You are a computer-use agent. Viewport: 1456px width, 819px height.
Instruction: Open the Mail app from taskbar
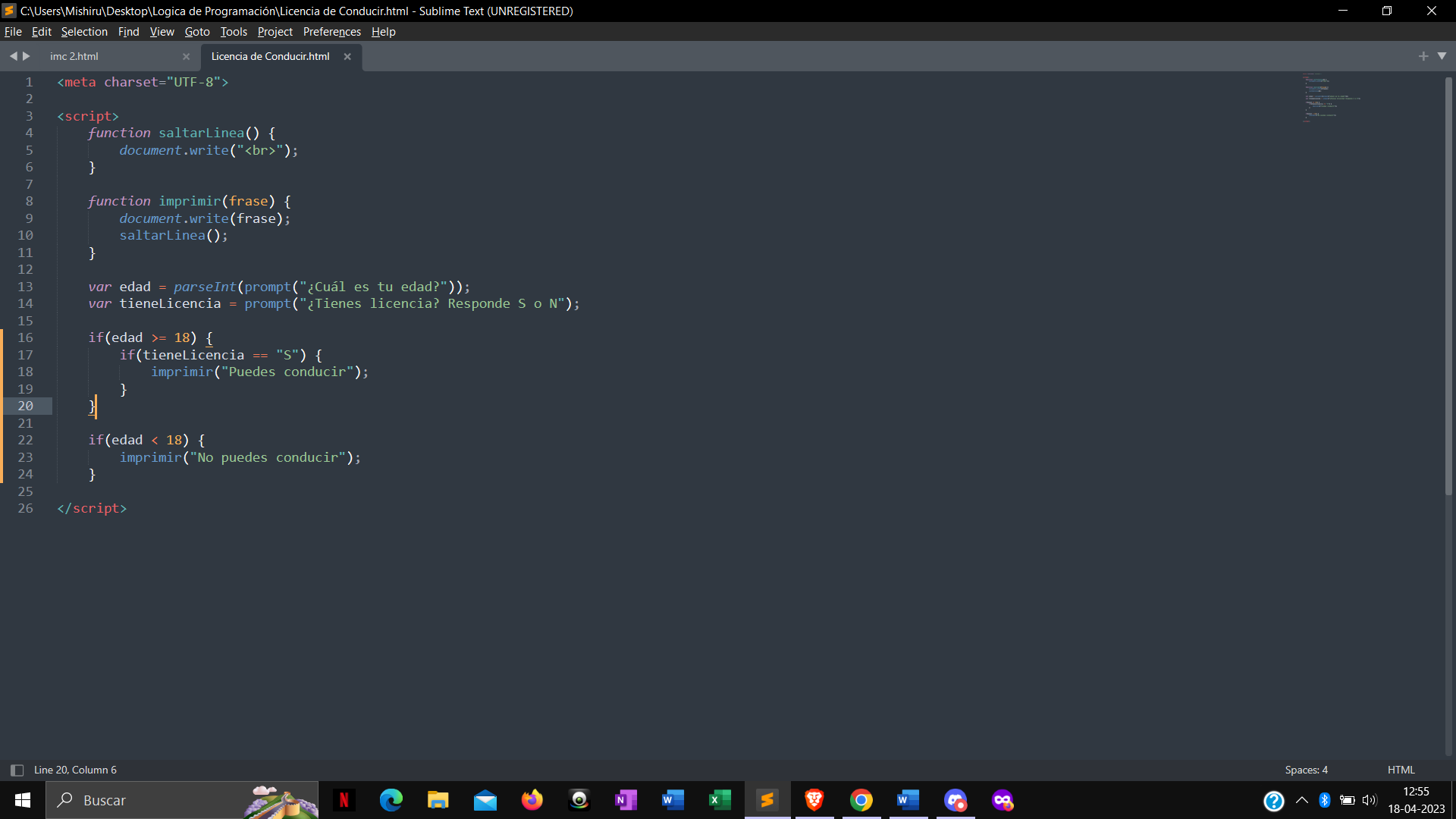click(x=485, y=800)
